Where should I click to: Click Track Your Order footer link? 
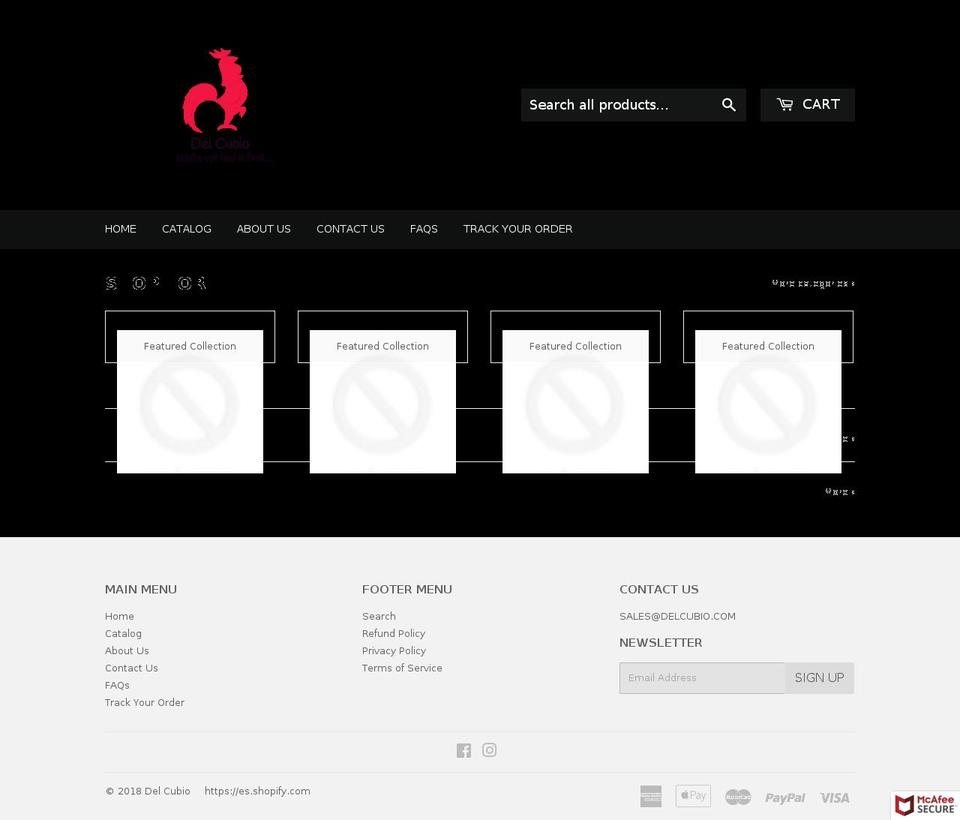(144, 702)
